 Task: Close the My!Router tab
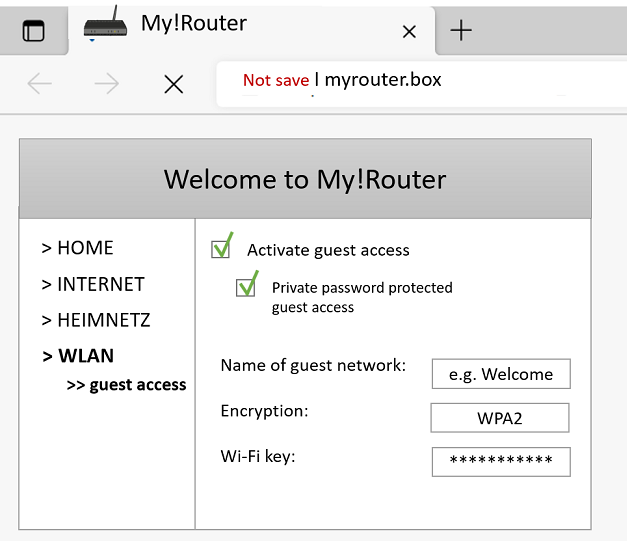click(408, 32)
